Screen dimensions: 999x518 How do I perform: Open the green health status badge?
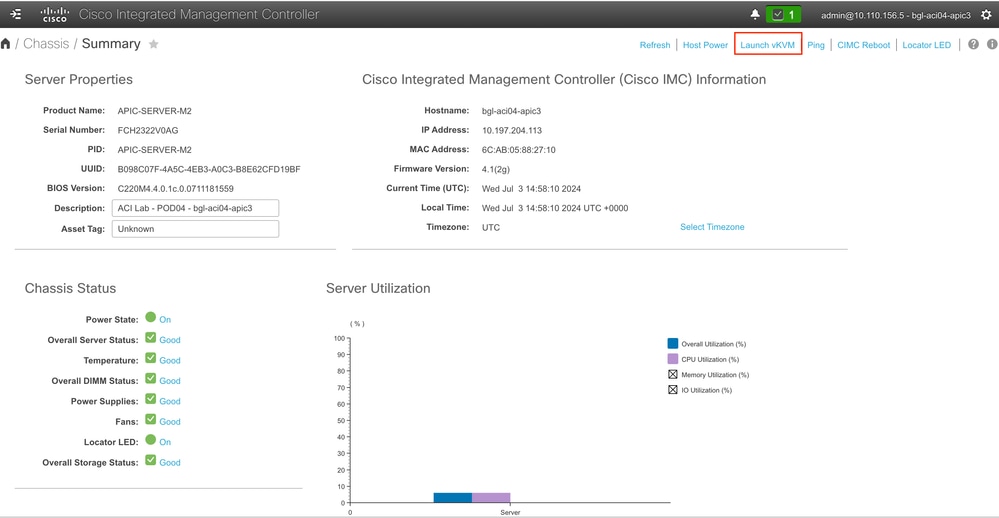click(782, 15)
